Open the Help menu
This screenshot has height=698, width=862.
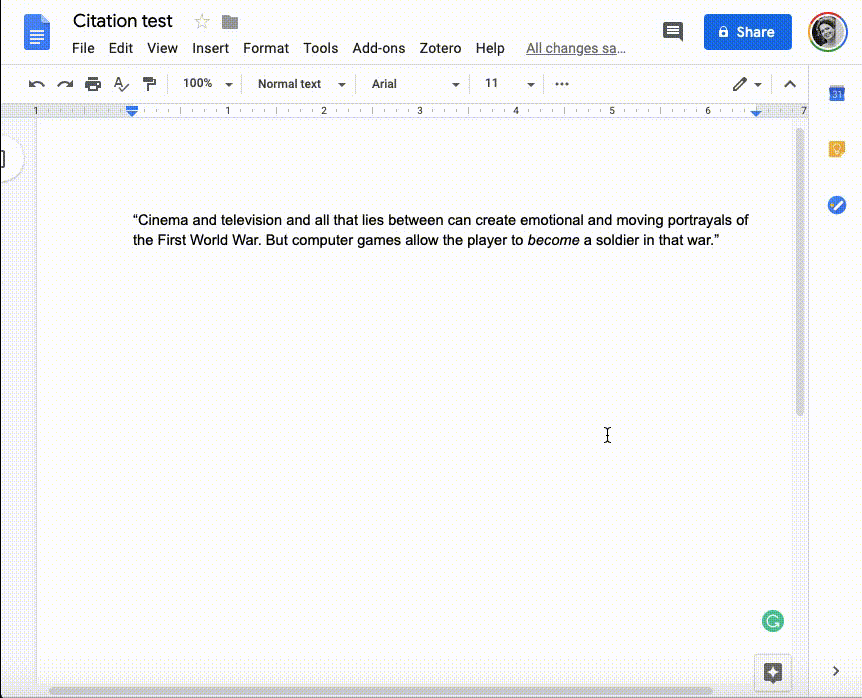(x=490, y=48)
